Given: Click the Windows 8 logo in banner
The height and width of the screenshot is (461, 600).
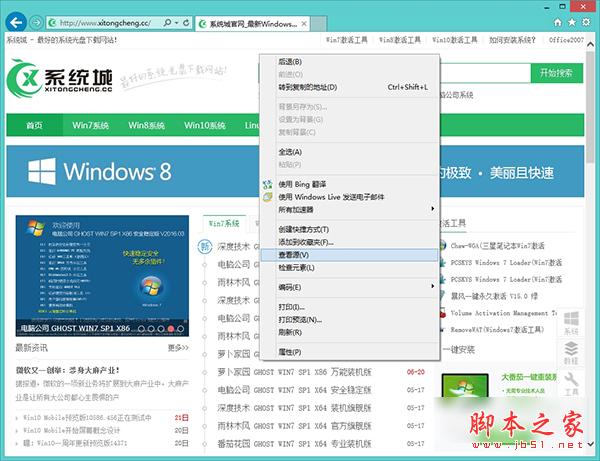Looking at the screenshot, I should 42,172.
